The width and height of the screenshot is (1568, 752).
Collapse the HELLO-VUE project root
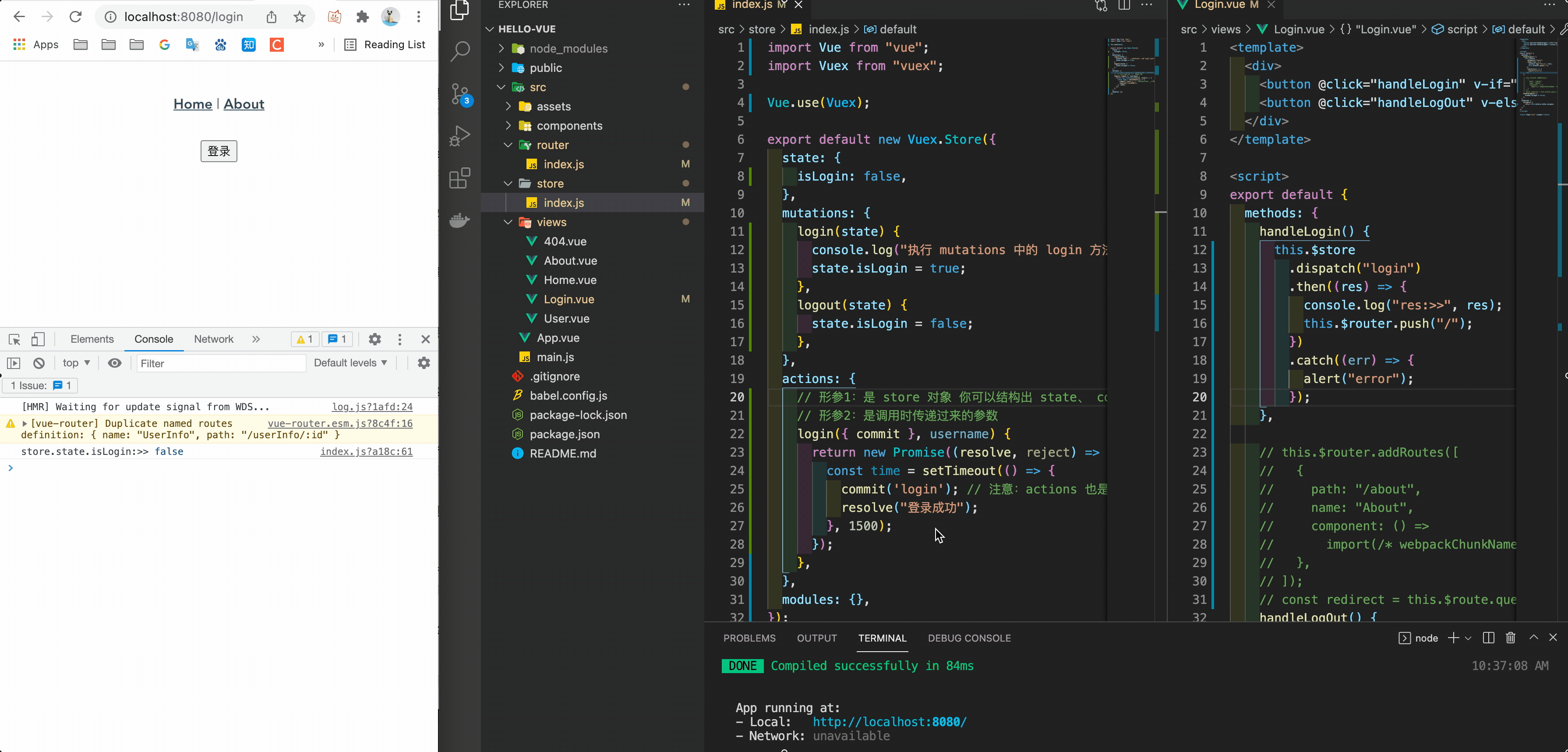489,28
